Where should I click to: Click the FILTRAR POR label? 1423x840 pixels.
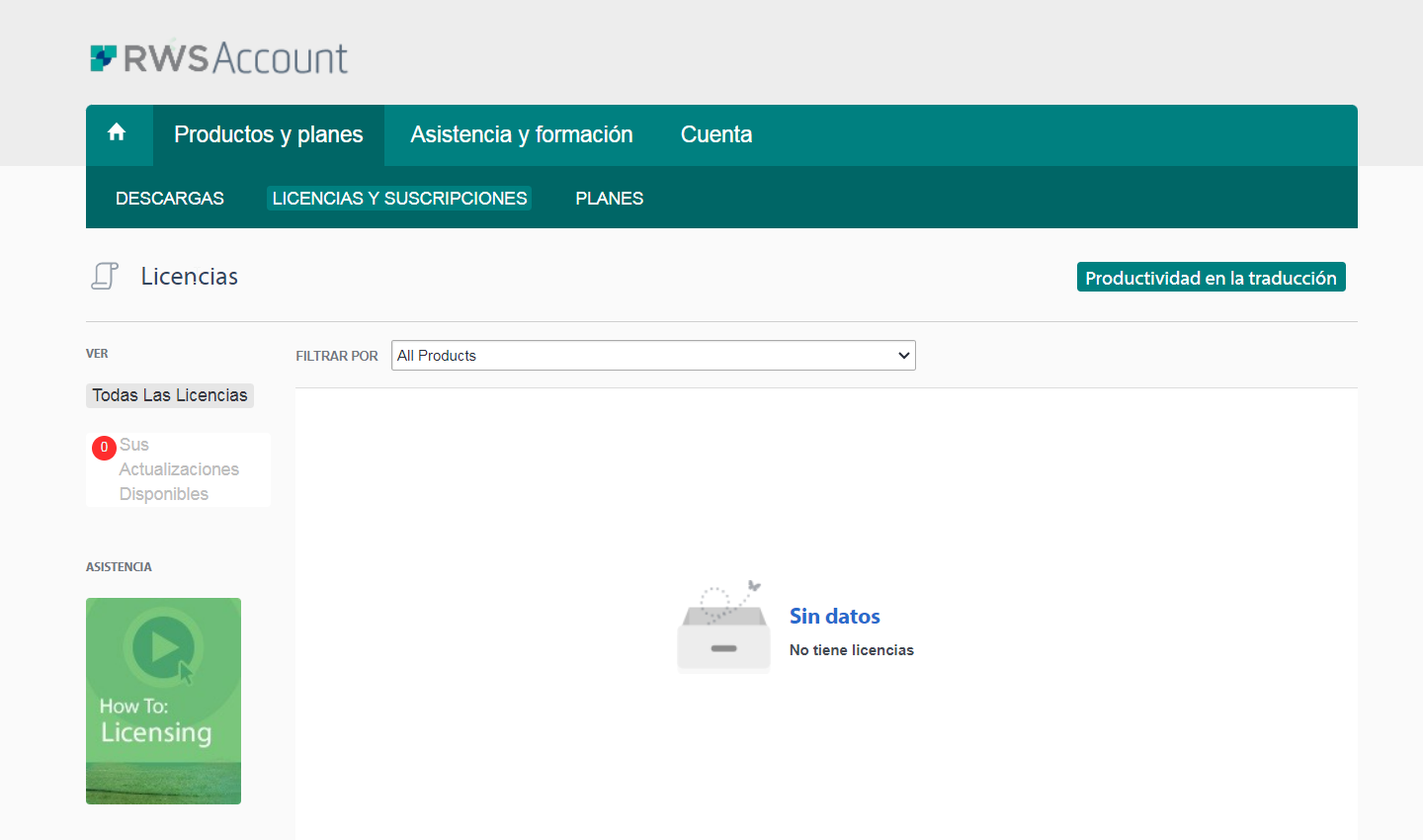point(337,356)
